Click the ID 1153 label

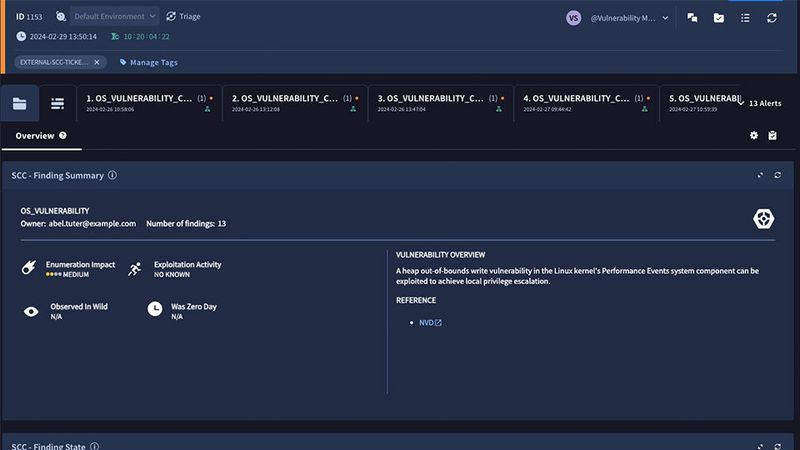point(29,16)
